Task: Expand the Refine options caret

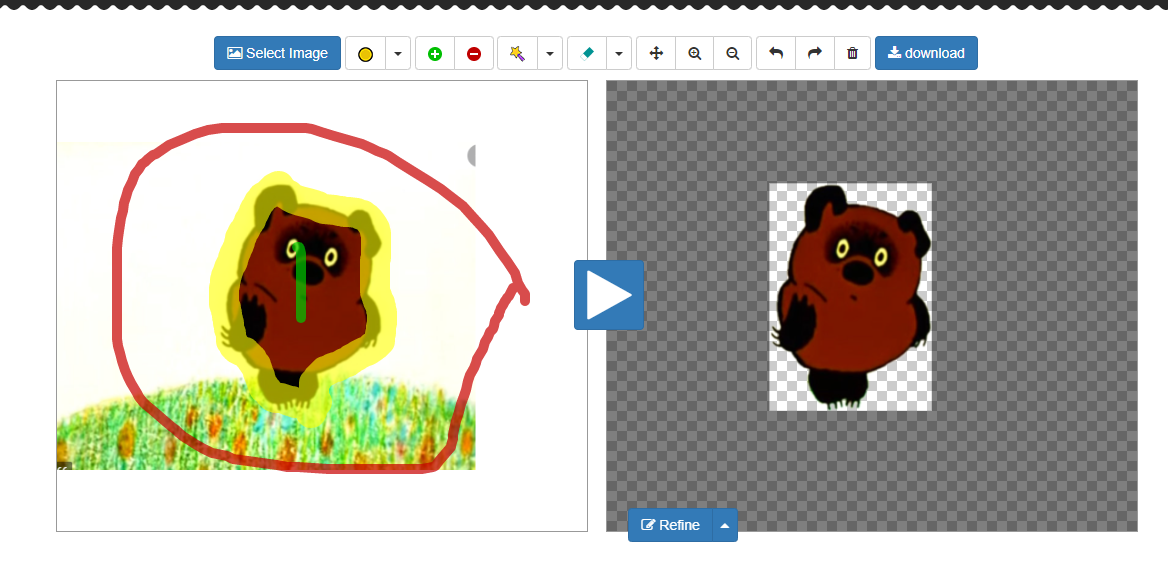Action: pos(725,525)
